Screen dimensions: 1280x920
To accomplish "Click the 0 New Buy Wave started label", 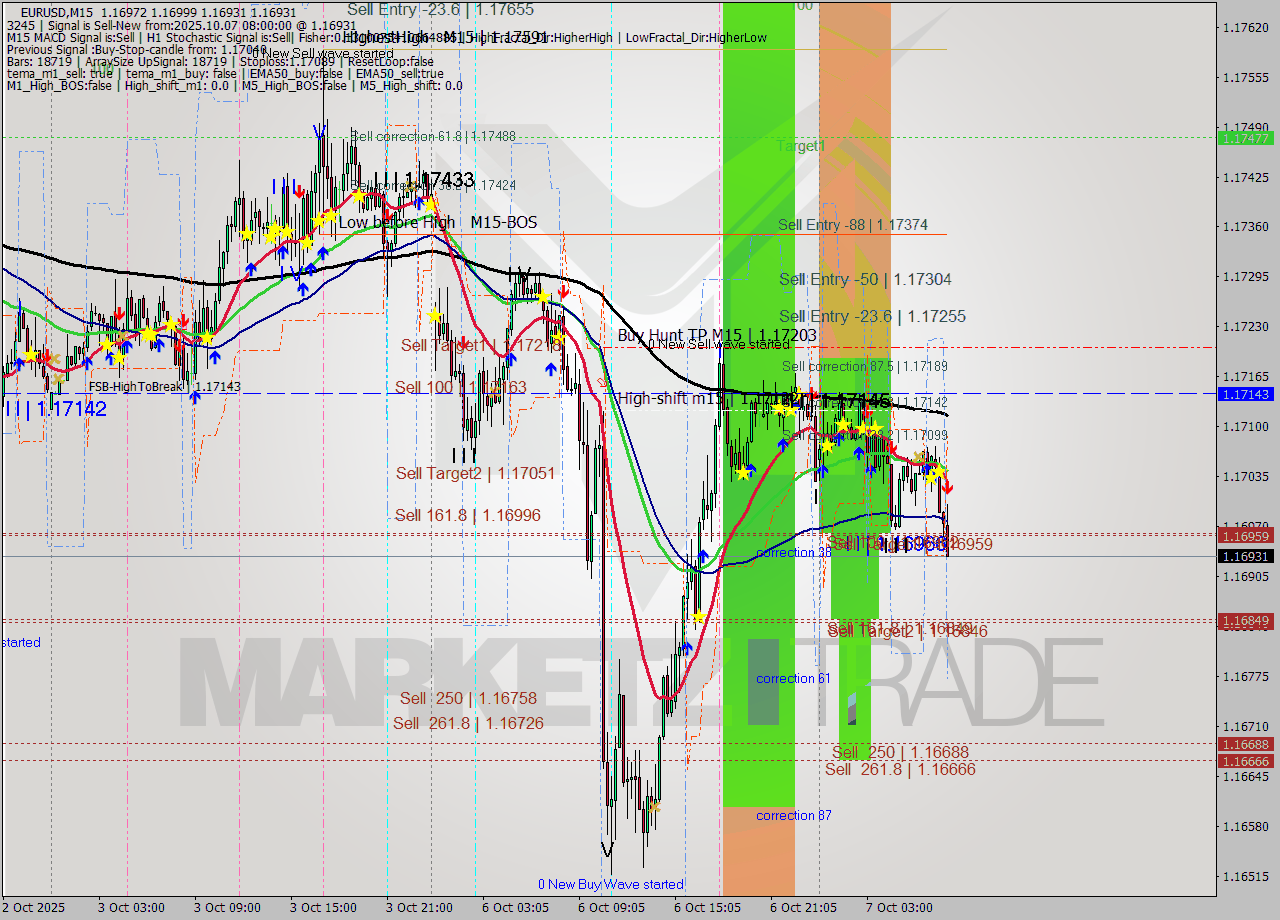I will point(610,884).
